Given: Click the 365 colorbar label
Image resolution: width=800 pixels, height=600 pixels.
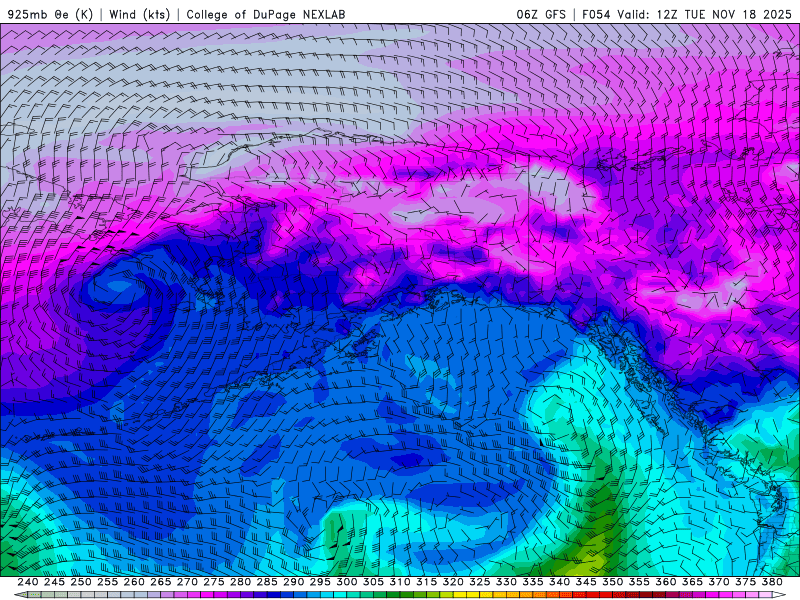Looking at the screenshot, I should [692, 582].
